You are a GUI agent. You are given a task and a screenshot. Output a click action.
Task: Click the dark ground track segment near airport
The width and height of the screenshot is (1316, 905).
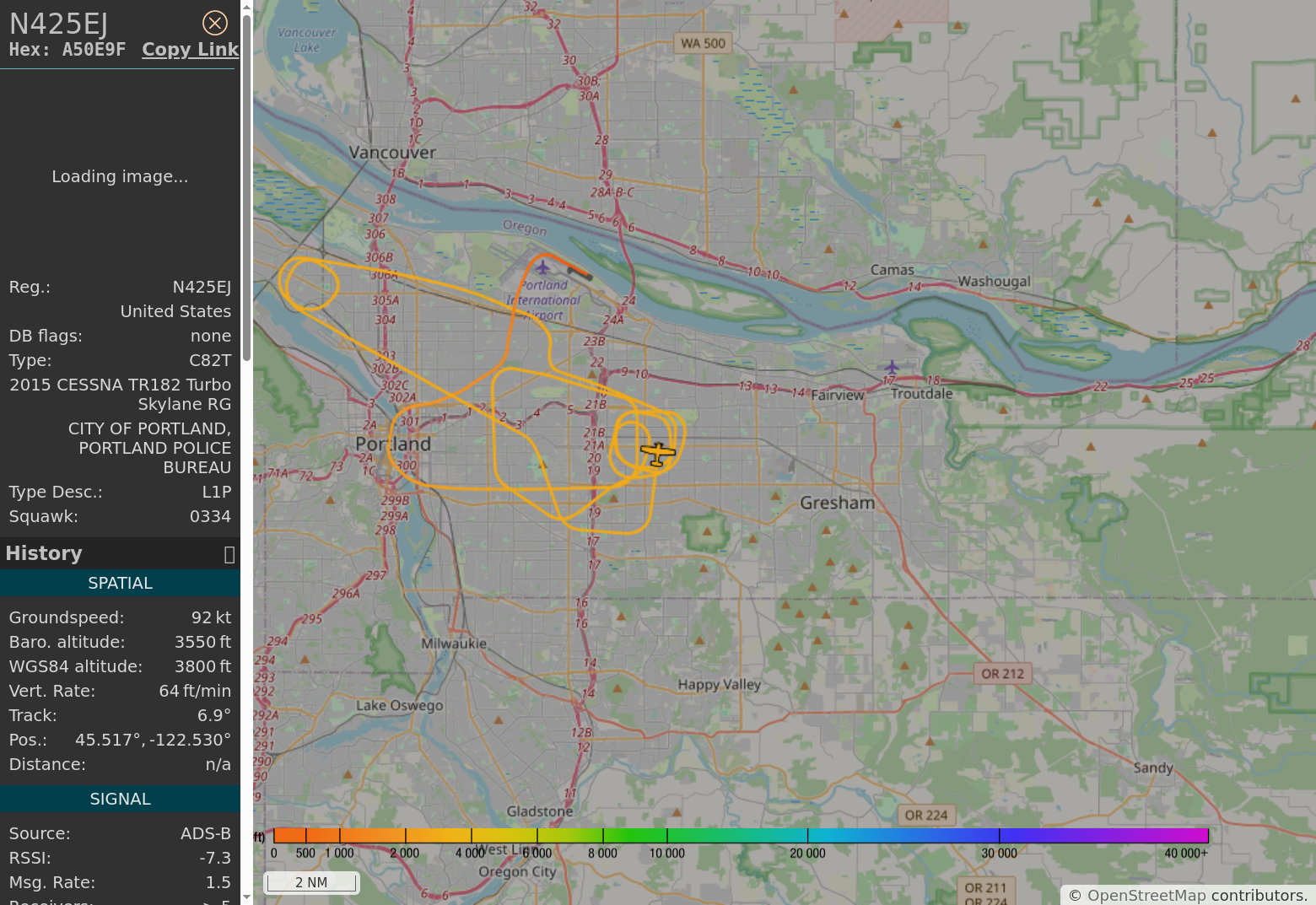click(580, 272)
